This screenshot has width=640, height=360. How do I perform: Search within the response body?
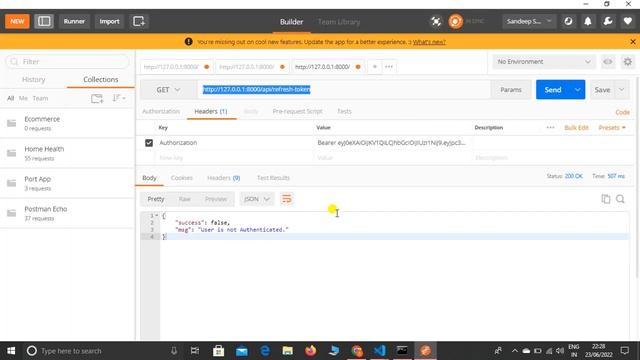(x=620, y=199)
